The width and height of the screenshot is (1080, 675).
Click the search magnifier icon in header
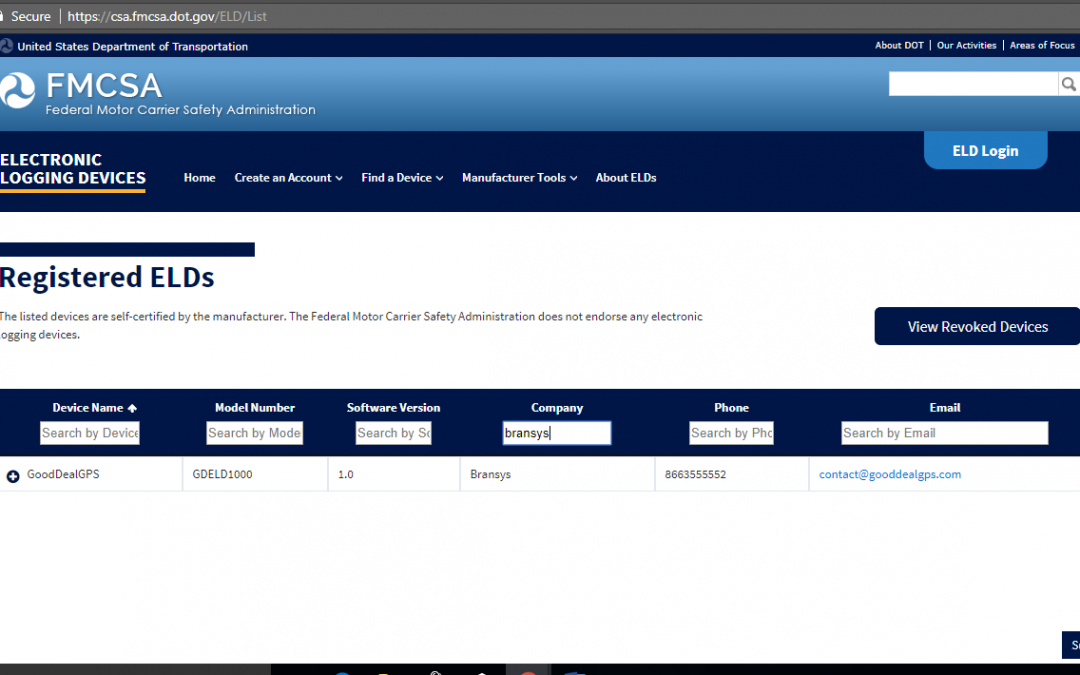[1068, 84]
